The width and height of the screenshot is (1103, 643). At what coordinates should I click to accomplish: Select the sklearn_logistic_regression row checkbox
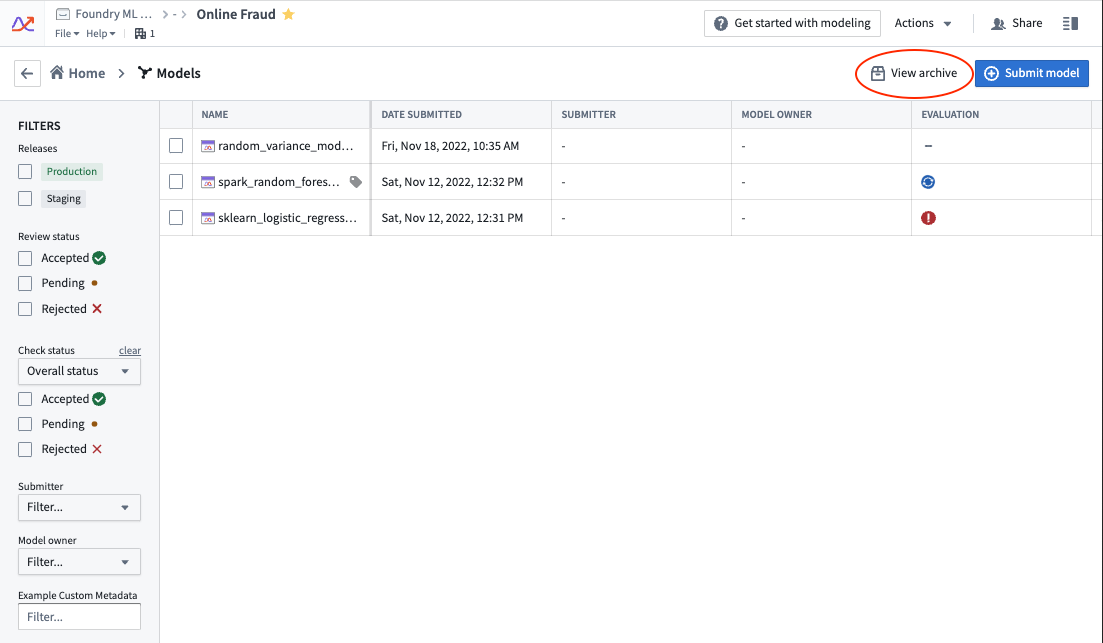(176, 217)
